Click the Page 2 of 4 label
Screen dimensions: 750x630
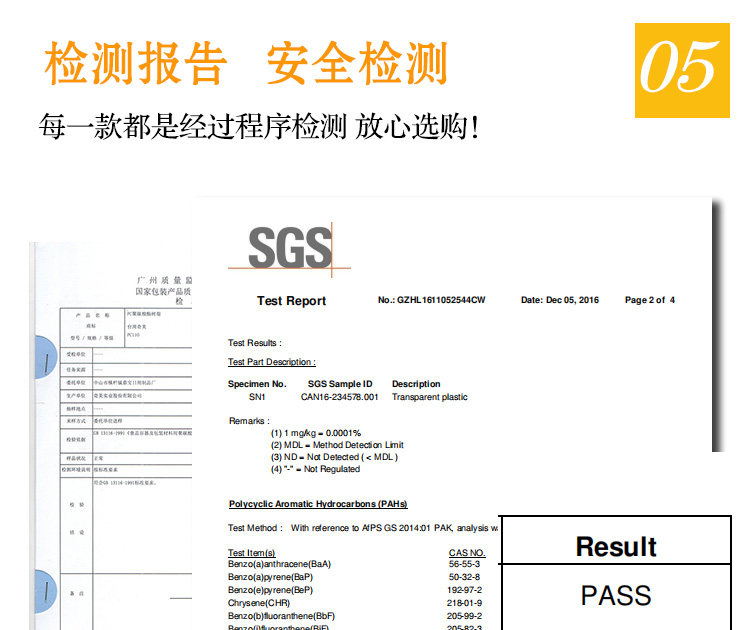pos(650,300)
